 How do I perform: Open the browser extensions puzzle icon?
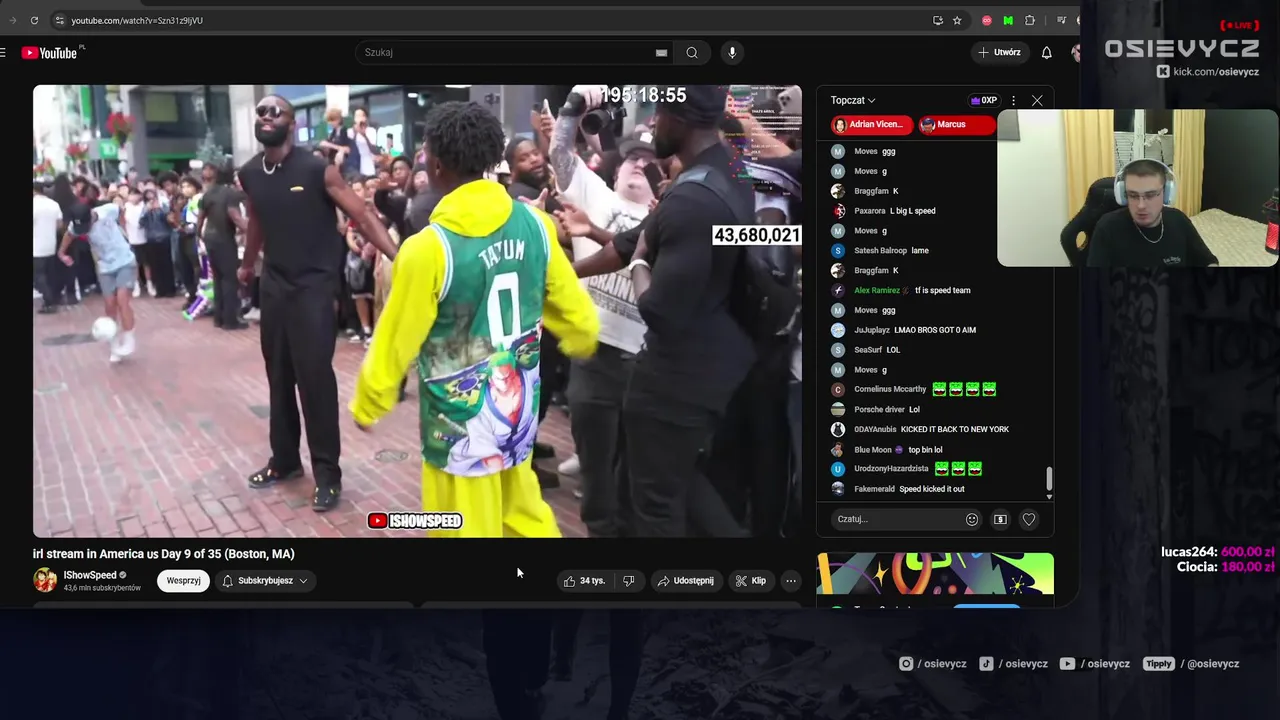click(1030, 20)
